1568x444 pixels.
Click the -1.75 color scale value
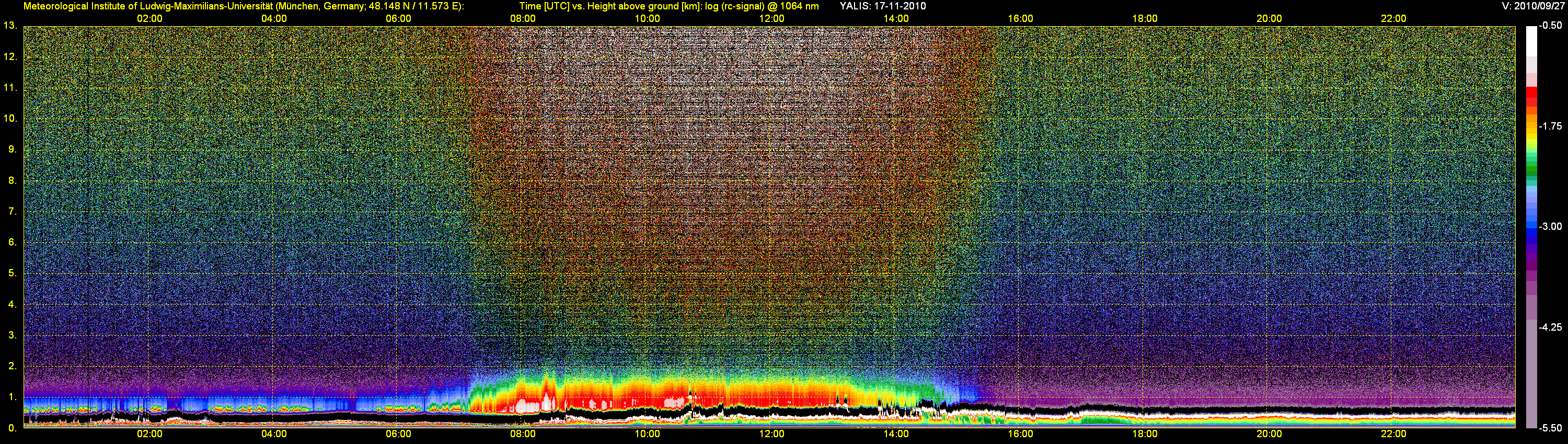click(x=1550, y=126)
